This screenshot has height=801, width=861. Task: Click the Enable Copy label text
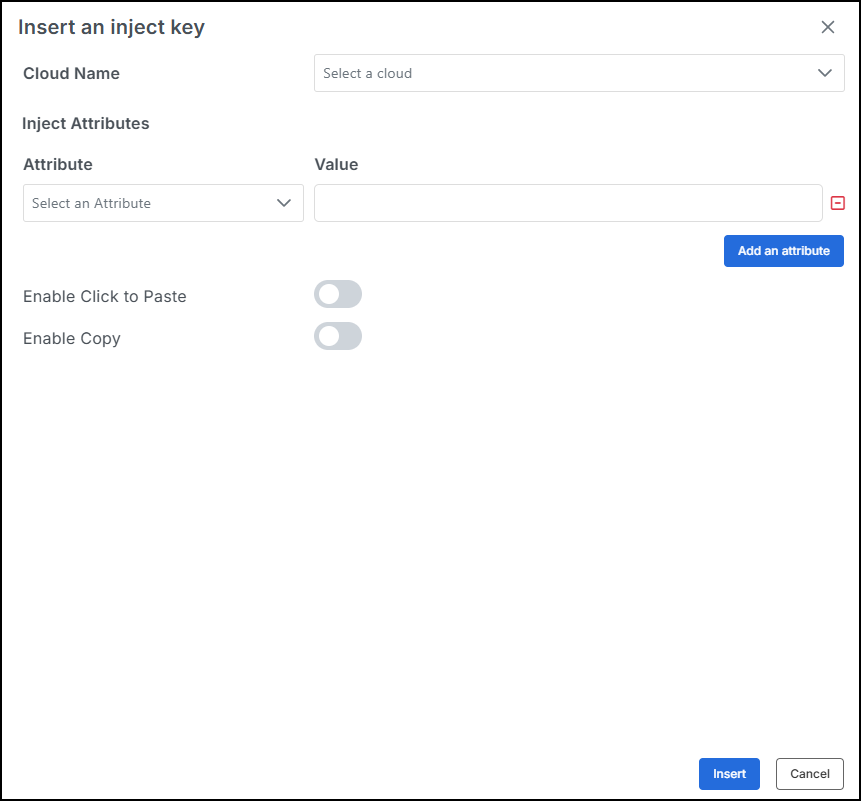[72, 339]
